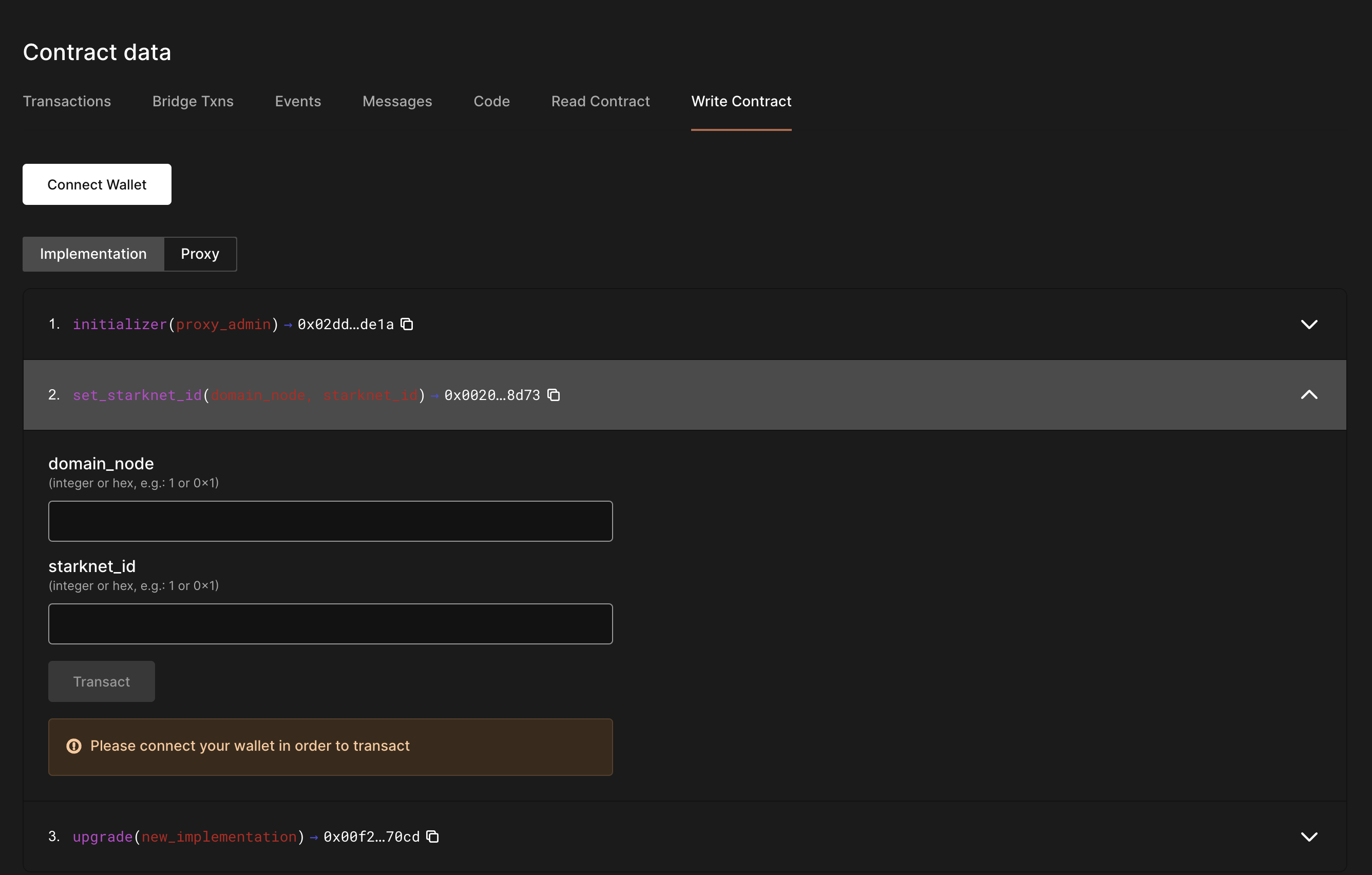Switch to the Read Contract tab

tap(600, 101)
